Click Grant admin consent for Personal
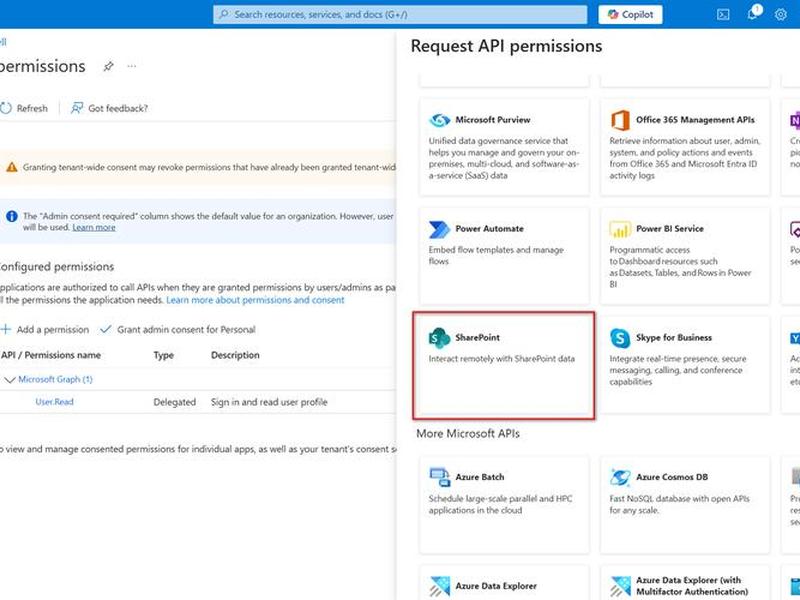 click(178, 330)
